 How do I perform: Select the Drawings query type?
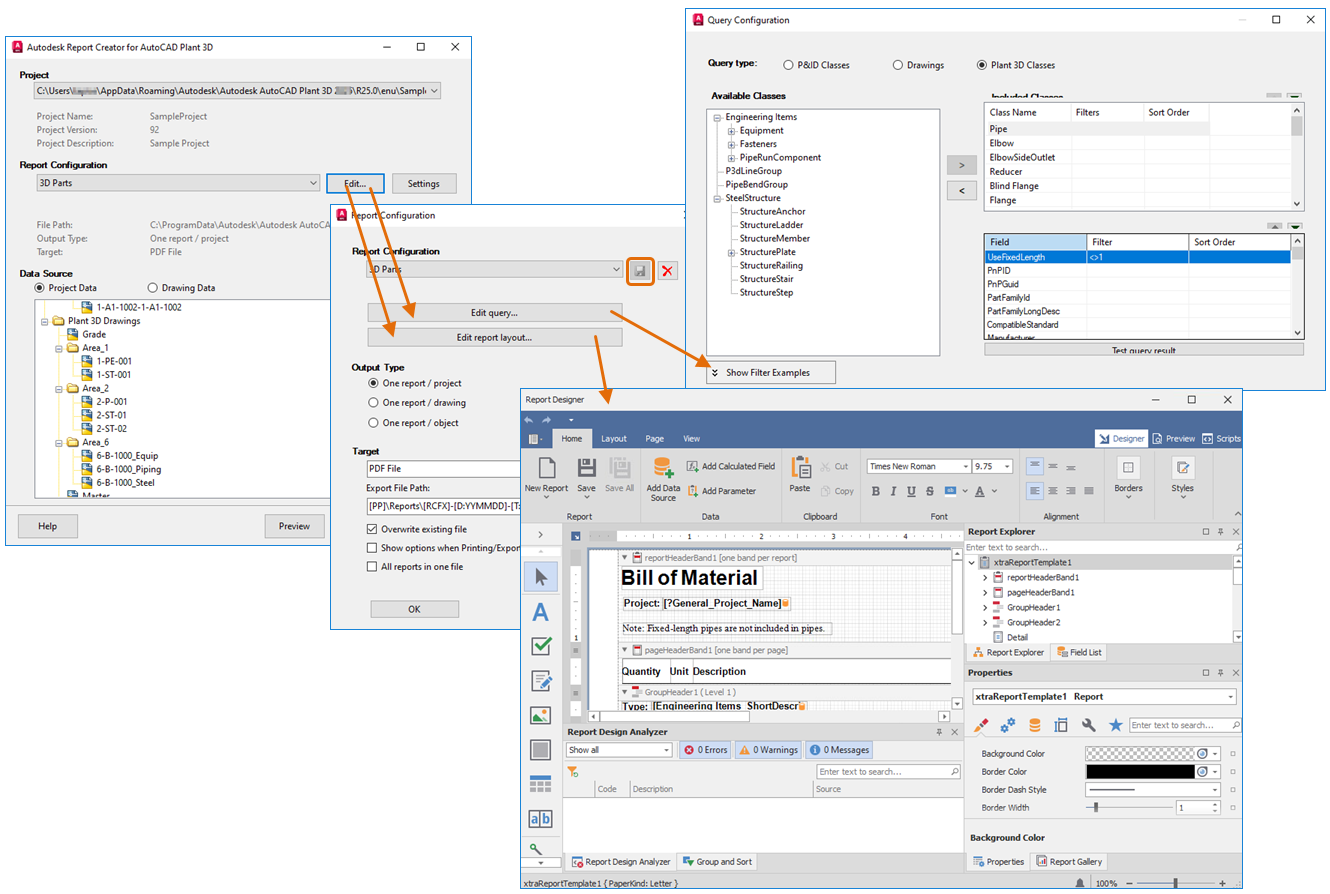point(898,65)
